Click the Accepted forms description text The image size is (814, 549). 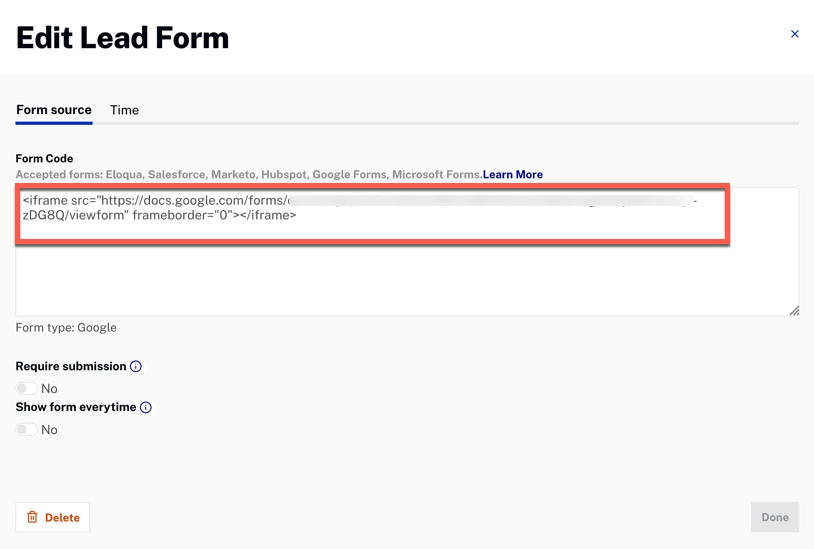(x=249, y=175)
